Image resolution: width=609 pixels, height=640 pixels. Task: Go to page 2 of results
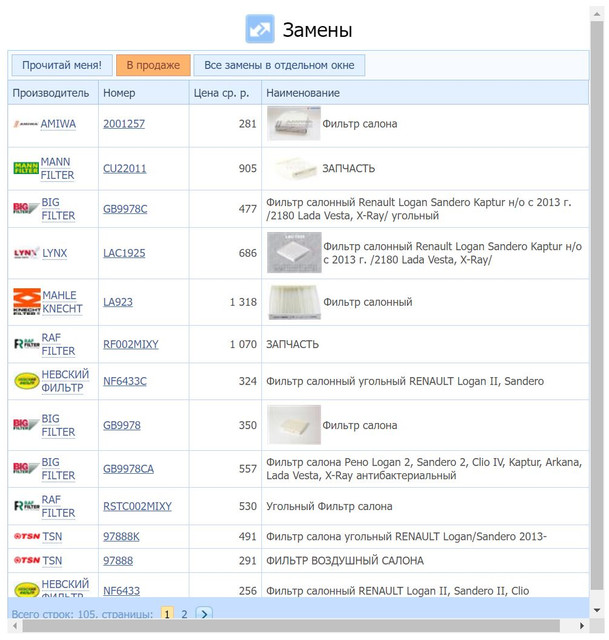click(184, 614)
